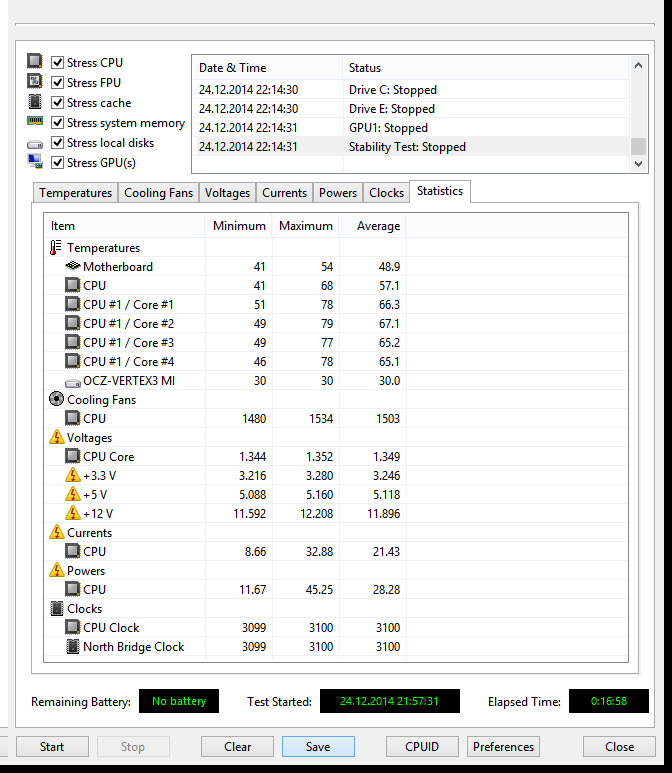Show the Clocks tab
Viewport: 672px width, 773px height.
387,193
